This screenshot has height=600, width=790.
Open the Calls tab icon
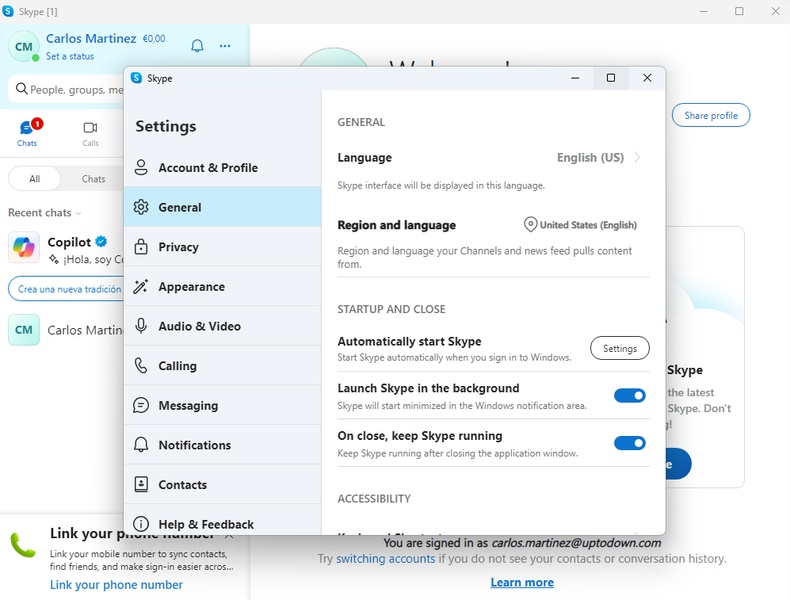pyautogui.click(x=90, y=127)
